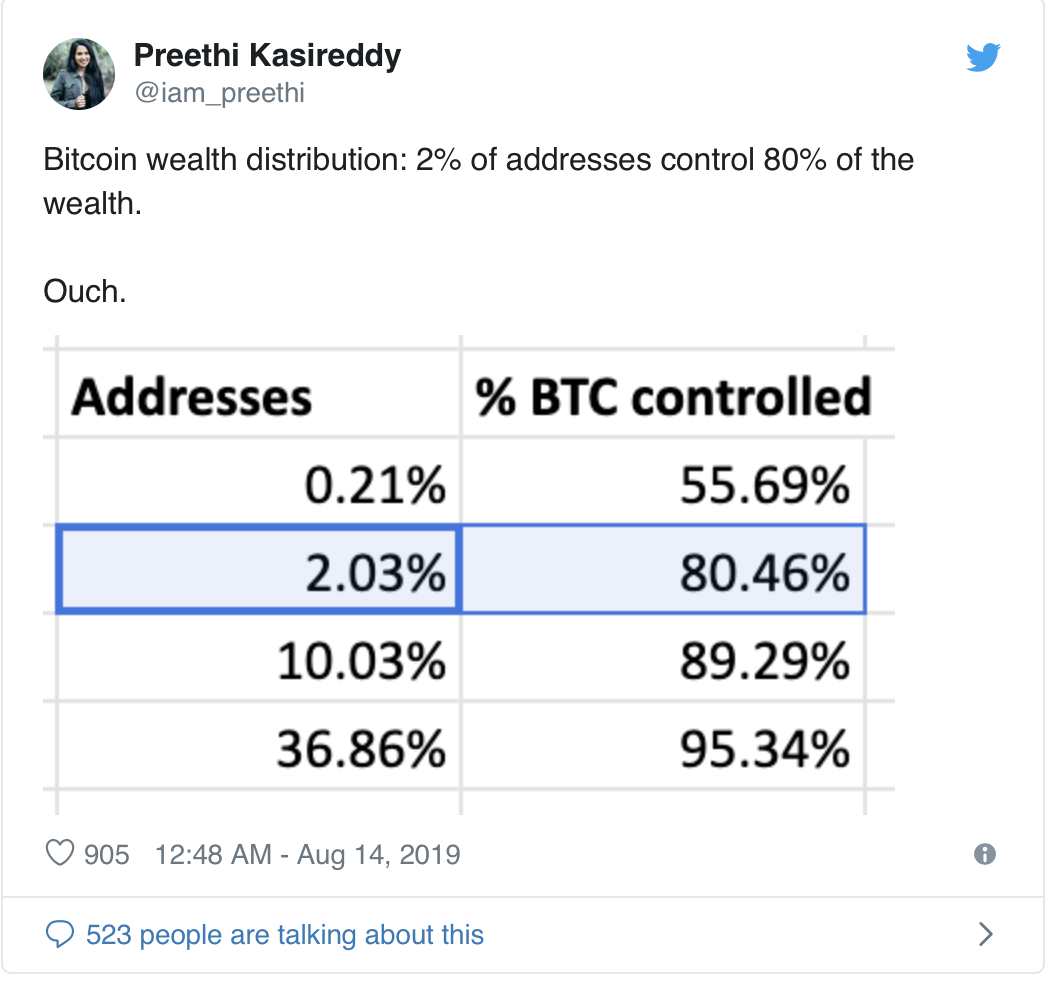Click the Preethi Kasireddy display name

[x=267, y=55]
